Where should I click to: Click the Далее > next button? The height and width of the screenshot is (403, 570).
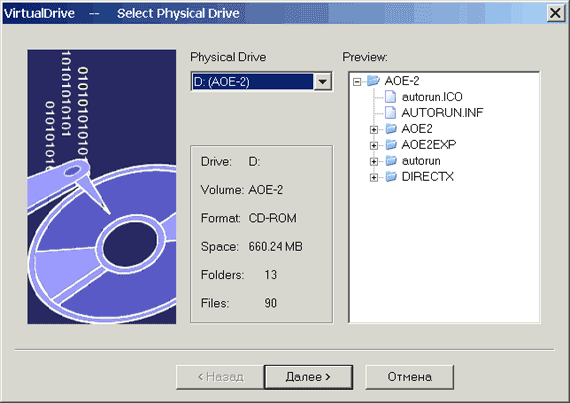click(x=308, y=377)
